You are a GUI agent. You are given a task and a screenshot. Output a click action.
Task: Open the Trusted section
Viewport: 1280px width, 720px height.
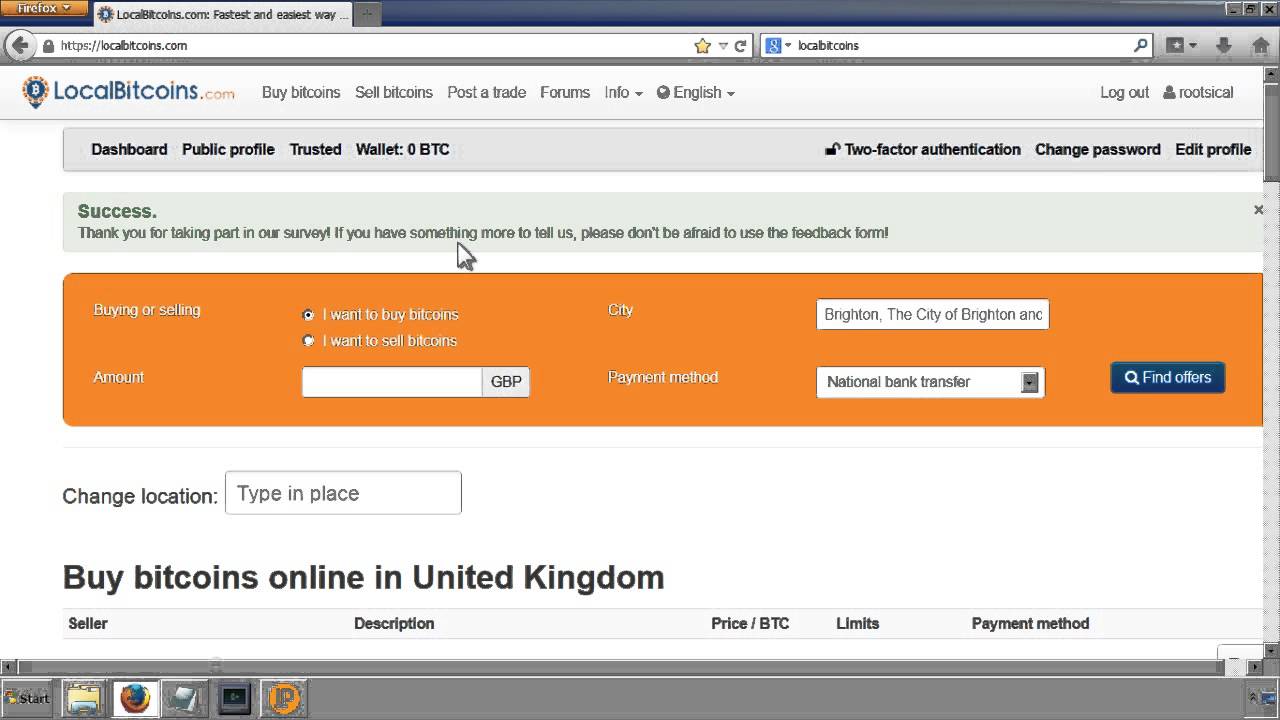point(315,149)
